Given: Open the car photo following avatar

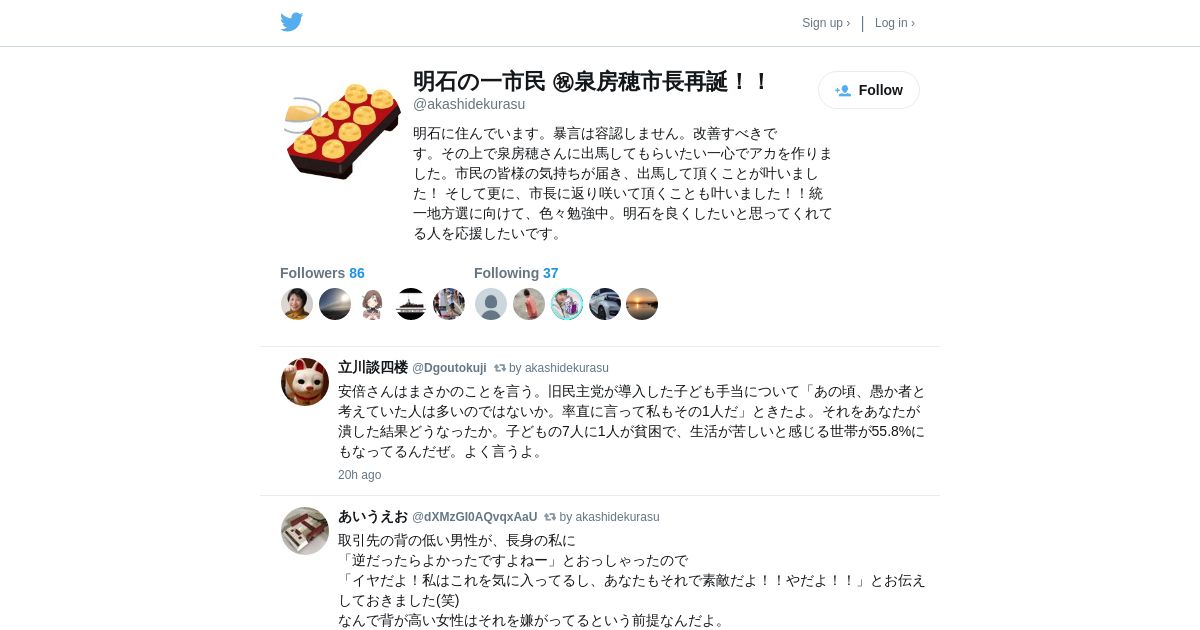Looking at the screenshot, I should [x=605, y=304].
